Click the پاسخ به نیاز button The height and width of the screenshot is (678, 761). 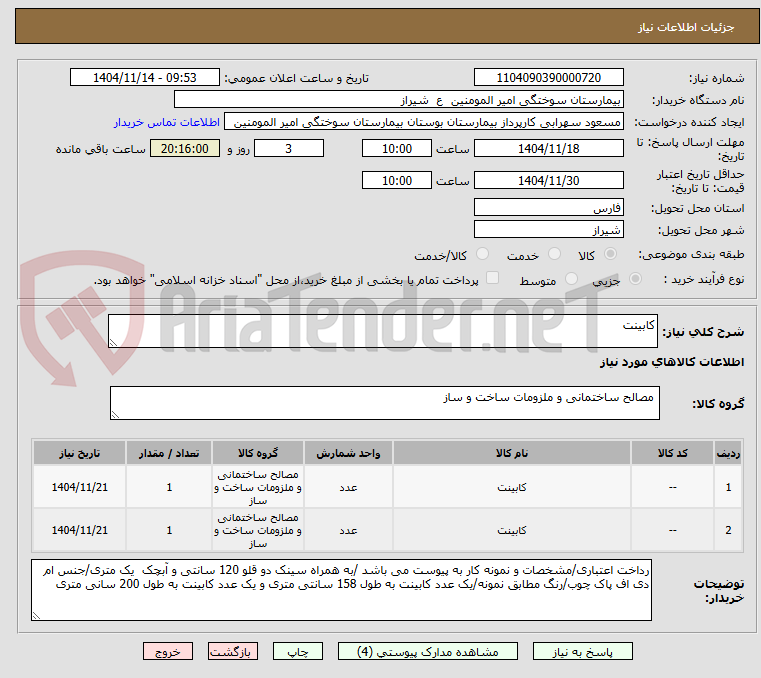[x=582, y=651]
